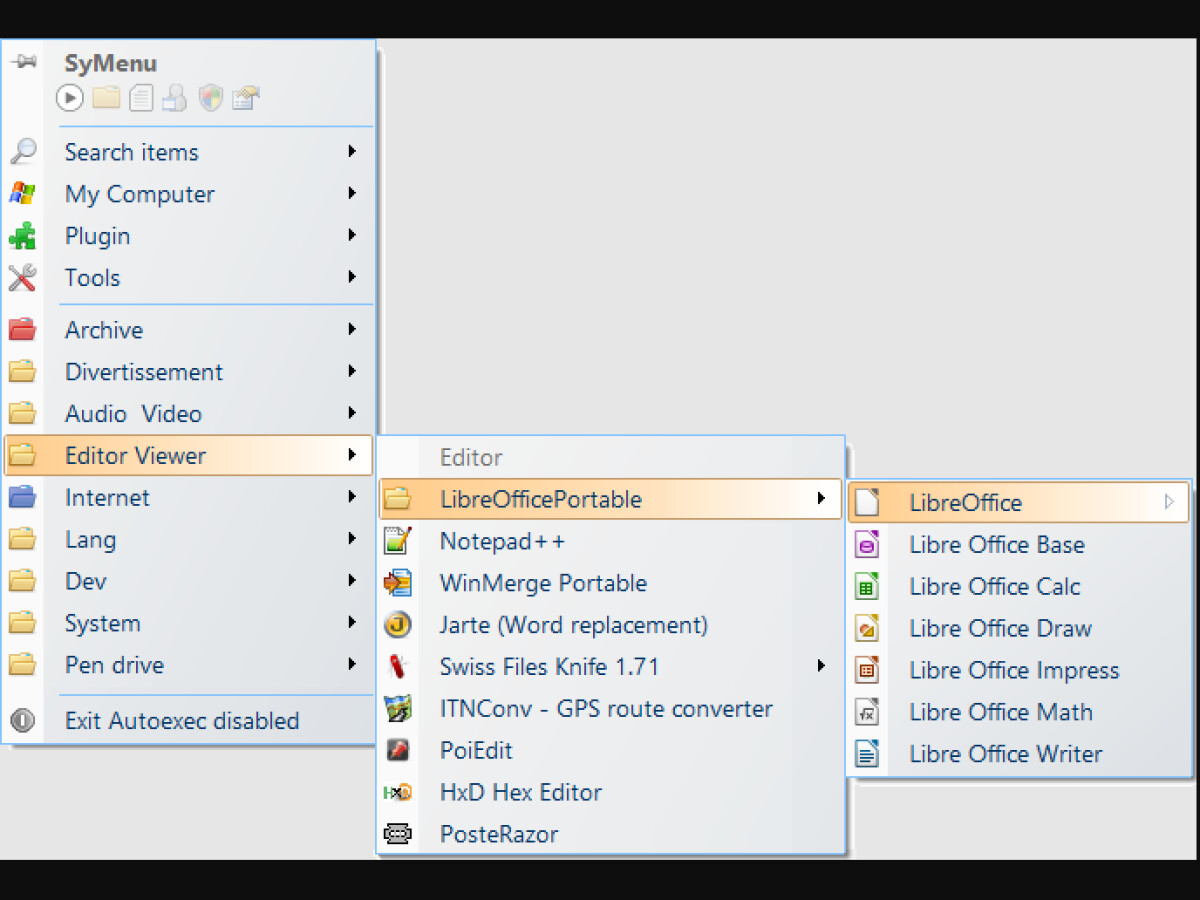Click the HxD Hex Editor icon
1200x900 pixels.
point(398,792)
